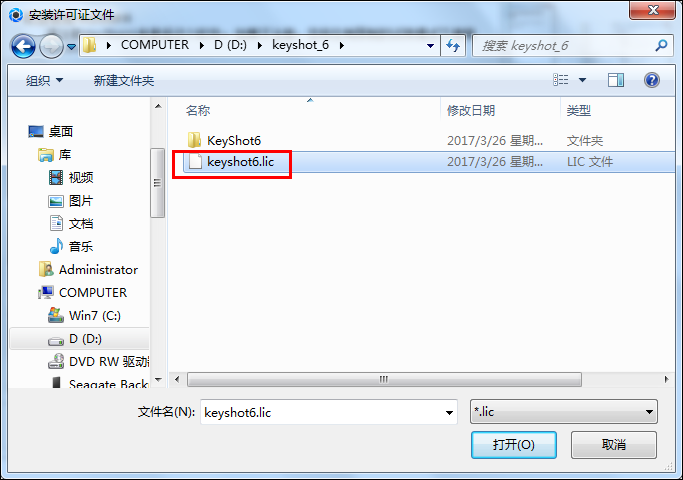Open the *.lic file type dropdown
Image resolution: width=683 pixels, height=480 pixels.
pyautogui.click(x=564, y=412)
